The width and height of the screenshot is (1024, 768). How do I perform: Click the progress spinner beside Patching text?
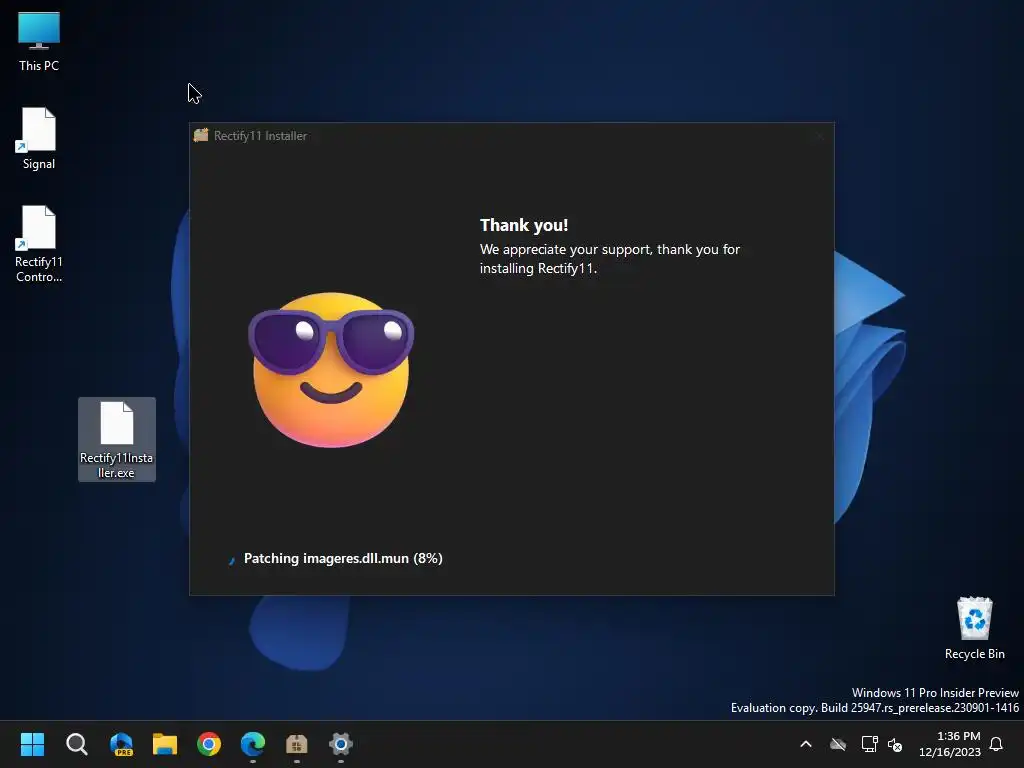231,560
